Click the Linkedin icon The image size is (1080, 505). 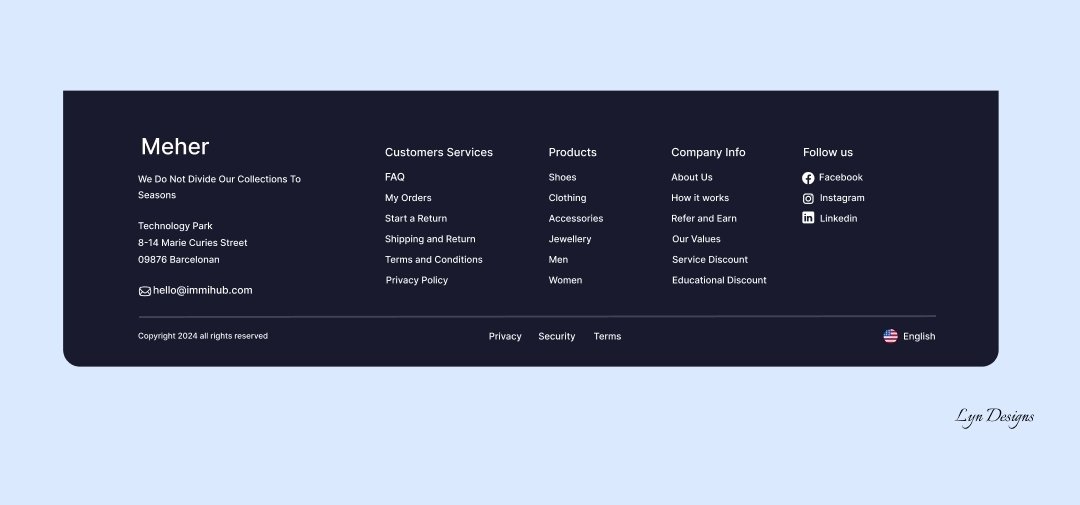pyautogui.click(x=808, y=218)
